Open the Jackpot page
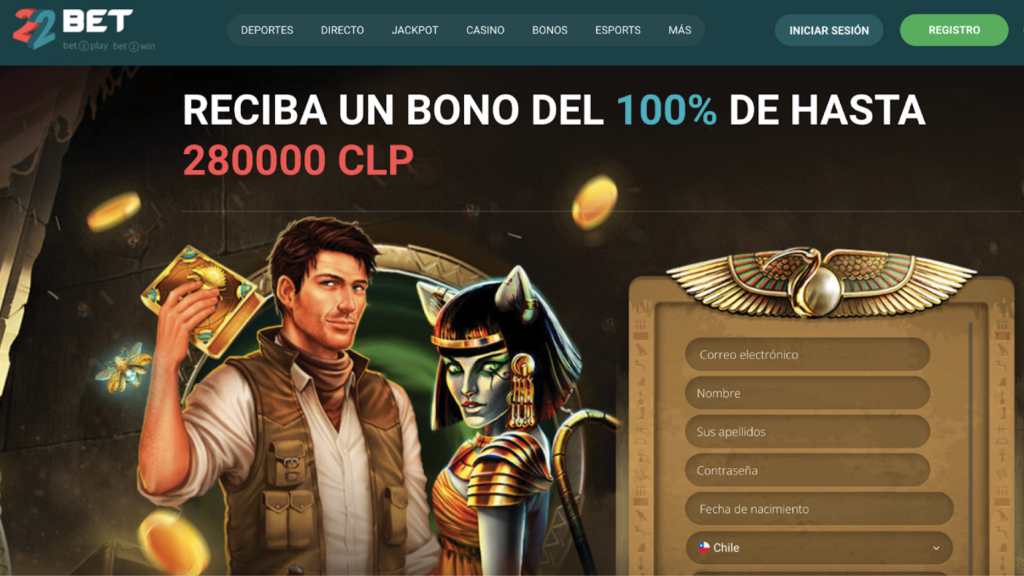Viewport: 1024px width, 576px height. pyautogui.click(x=415, y=30)
